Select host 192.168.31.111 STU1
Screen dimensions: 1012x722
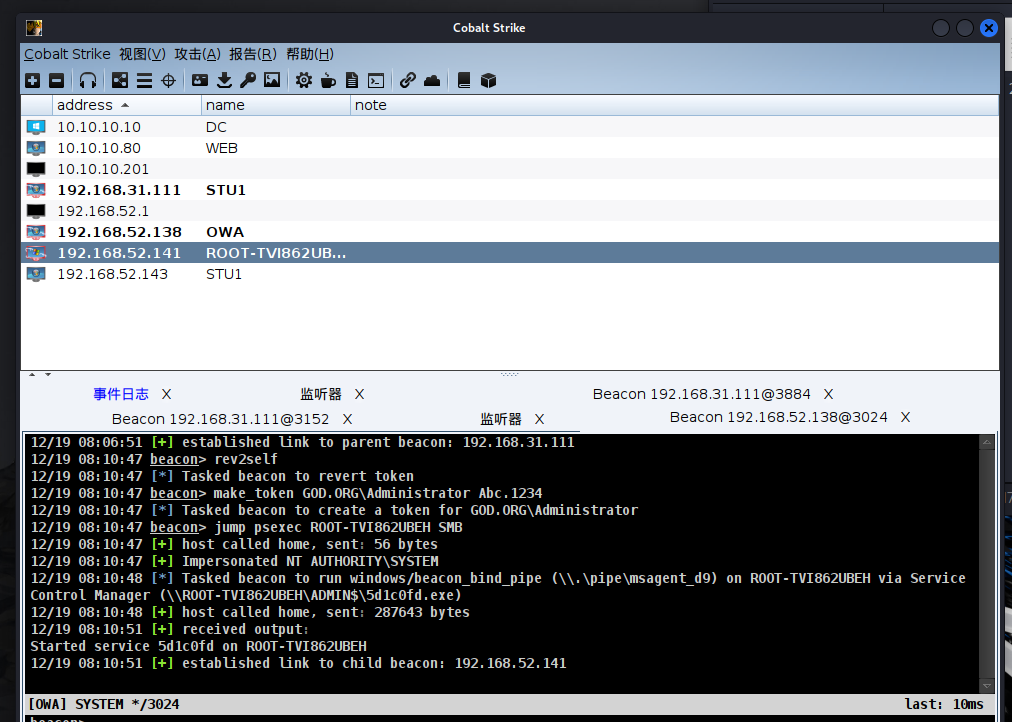(510, 190)
